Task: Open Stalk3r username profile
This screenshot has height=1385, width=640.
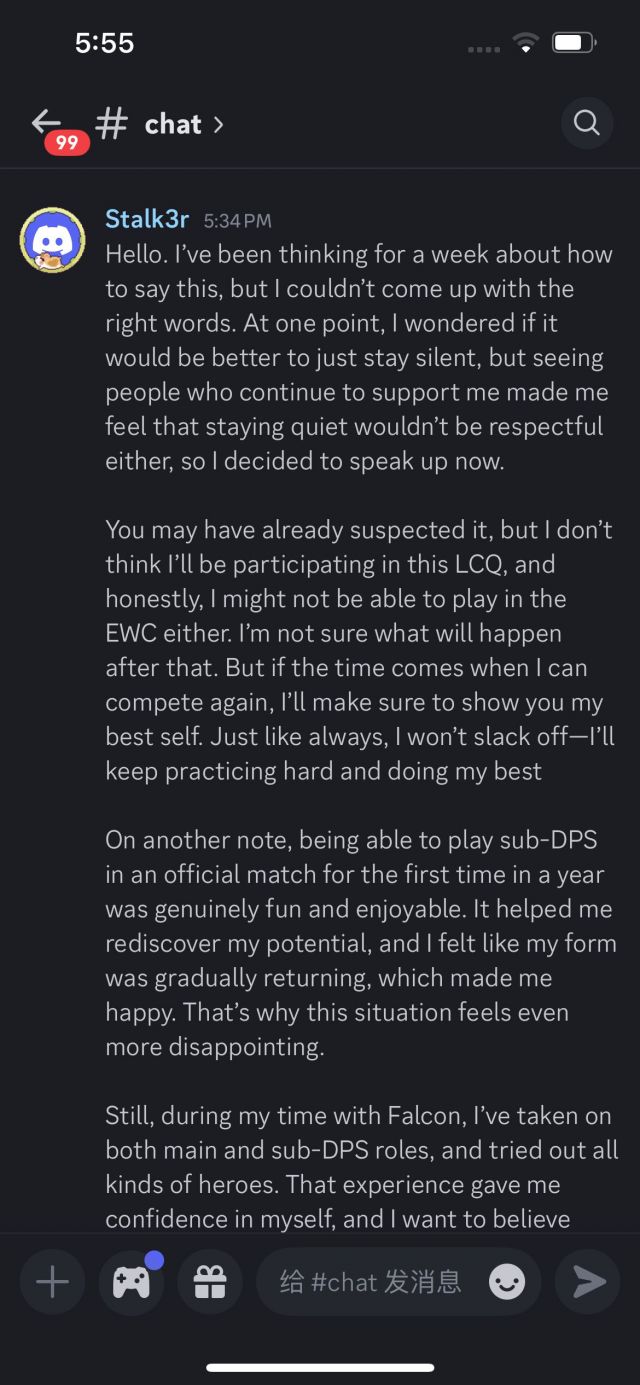Action: point(147,220)
